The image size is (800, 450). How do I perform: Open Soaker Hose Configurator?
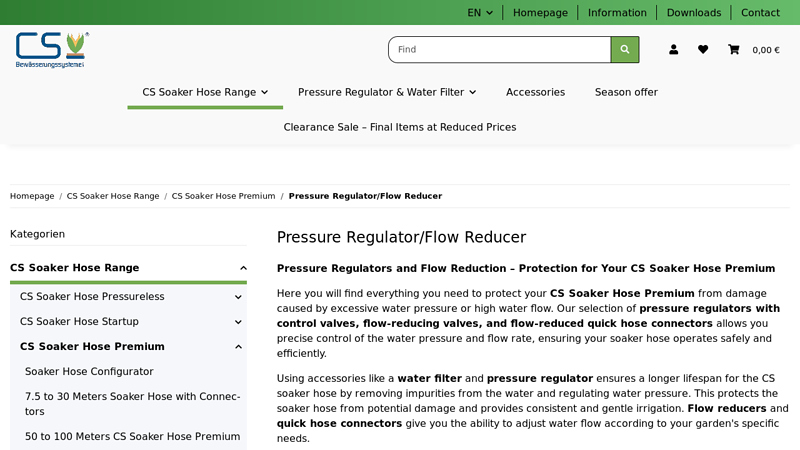[x=89, y=371]
